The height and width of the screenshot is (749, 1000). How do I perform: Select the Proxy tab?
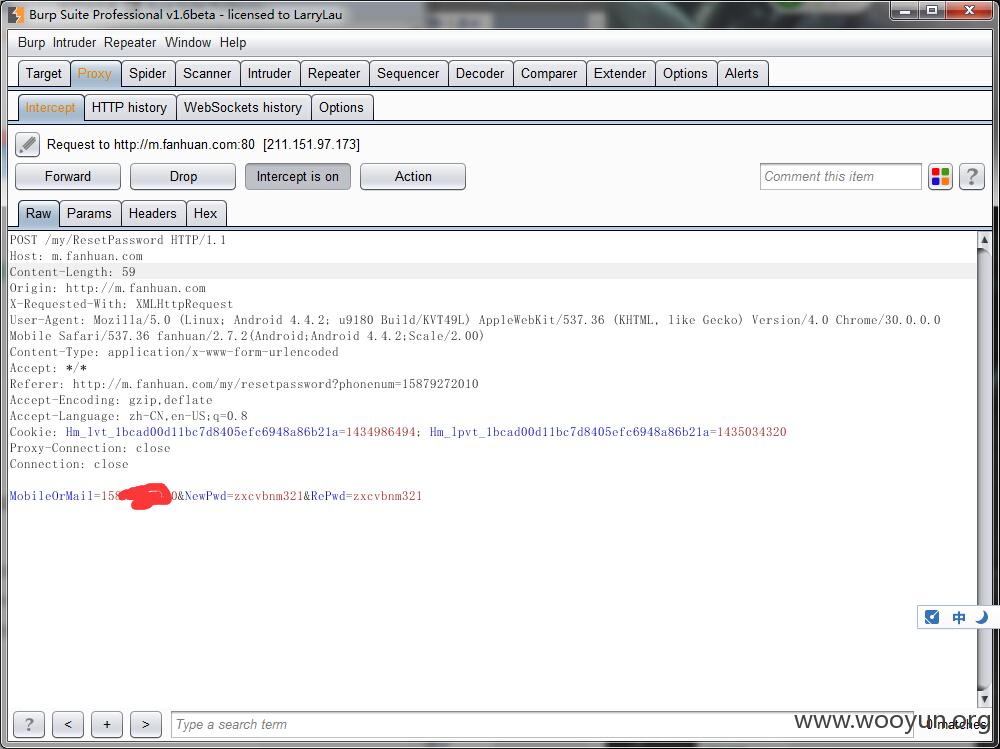tap(94, 73)
